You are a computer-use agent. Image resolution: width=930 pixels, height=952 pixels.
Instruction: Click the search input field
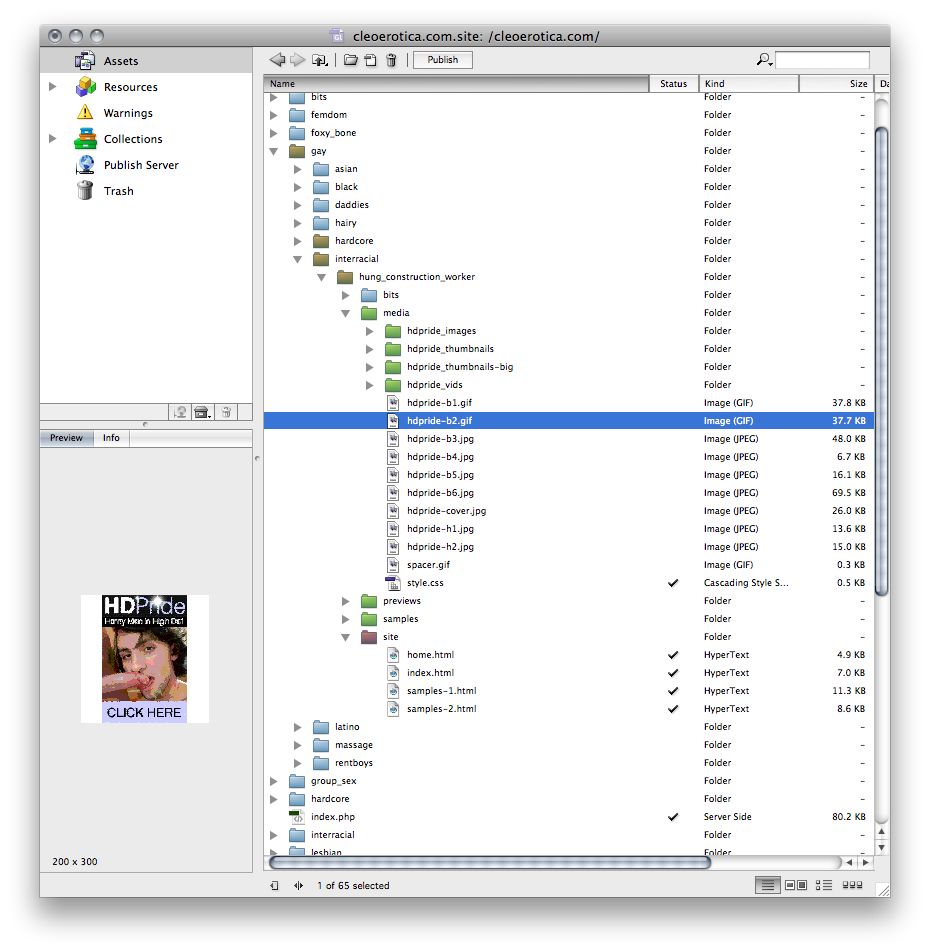coord(822,60)
